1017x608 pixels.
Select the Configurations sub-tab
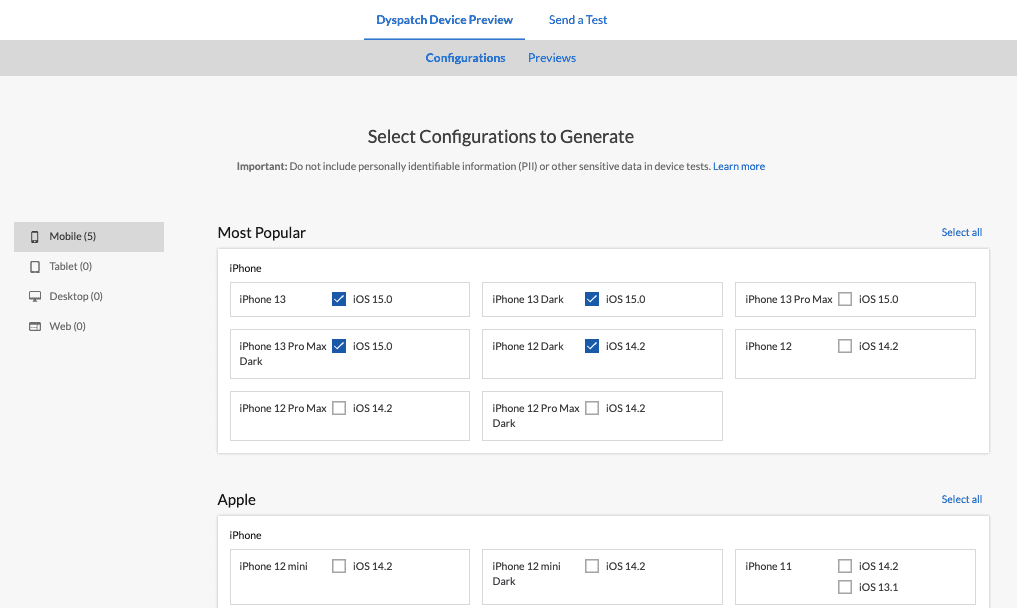465,58
